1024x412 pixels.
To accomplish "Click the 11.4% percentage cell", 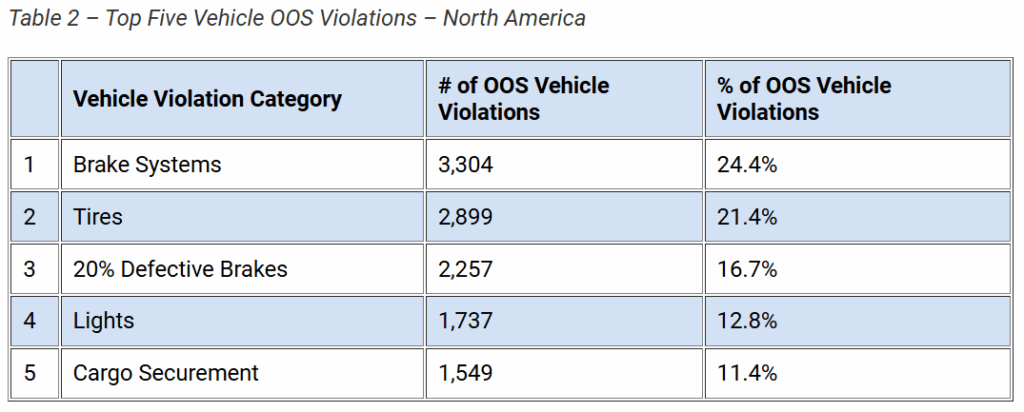I will [747, 373].
